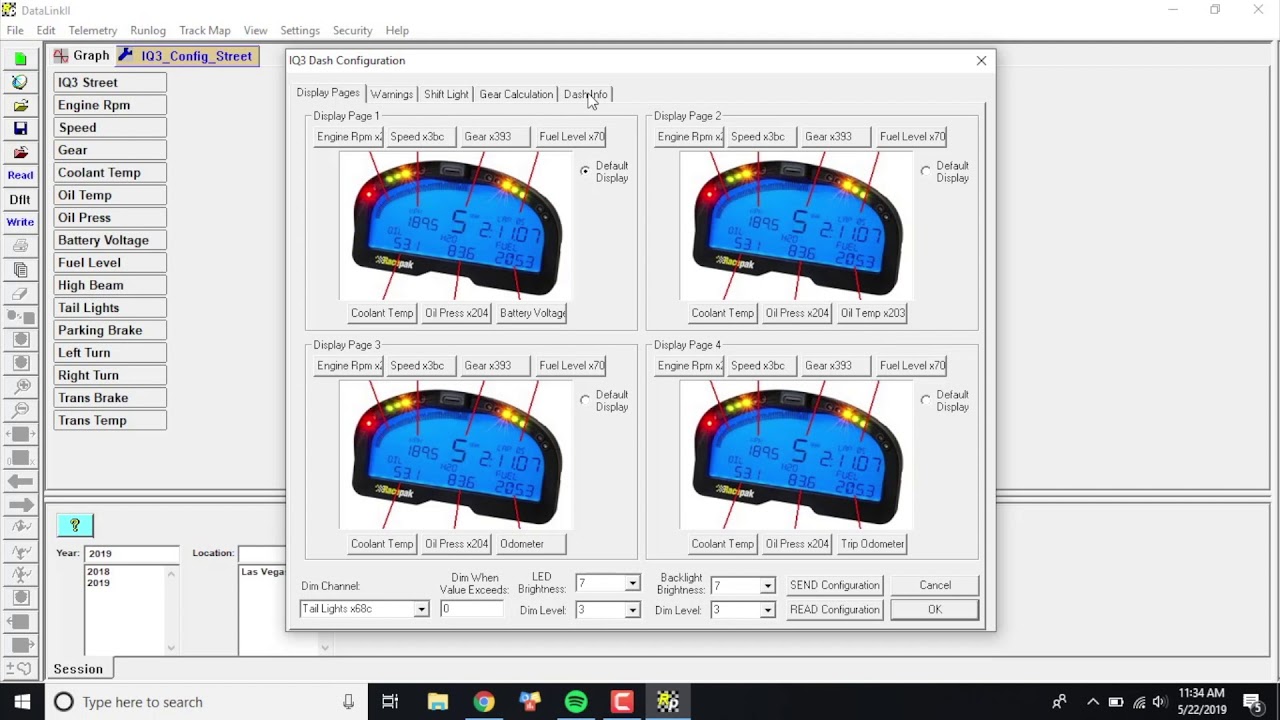This screenshot has height=720, width=1280.
Task: Click the microphone icon in search box
Action: [x=348, y=702]
